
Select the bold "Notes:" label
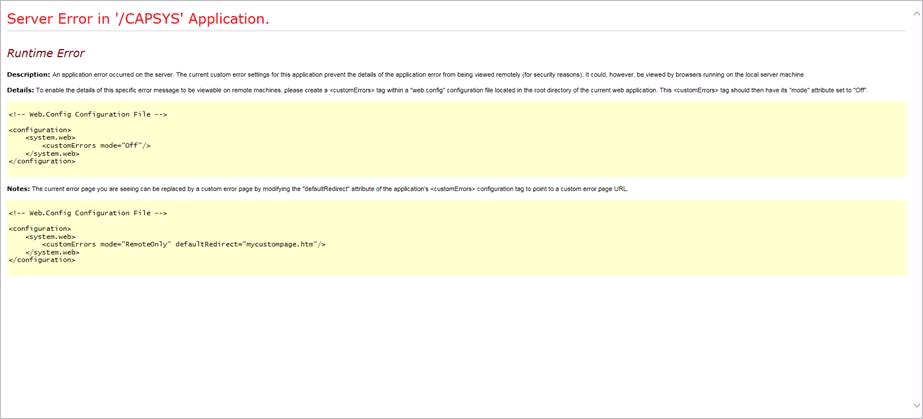[x=18, y=189]
